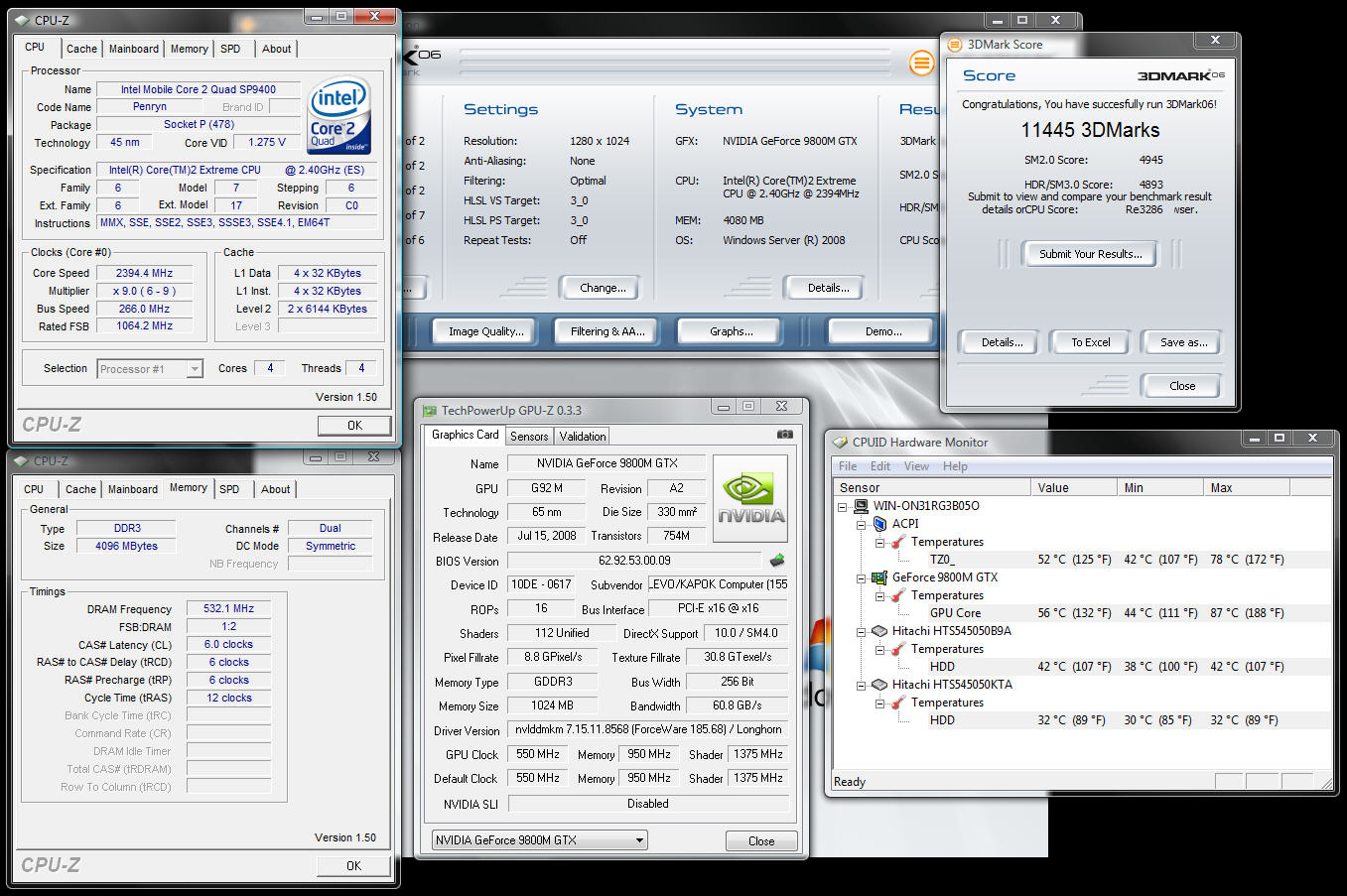Click the Sensor column header
Image resolution: width=1347 pixels, height=896 pixels.
(x=932, y=487)
